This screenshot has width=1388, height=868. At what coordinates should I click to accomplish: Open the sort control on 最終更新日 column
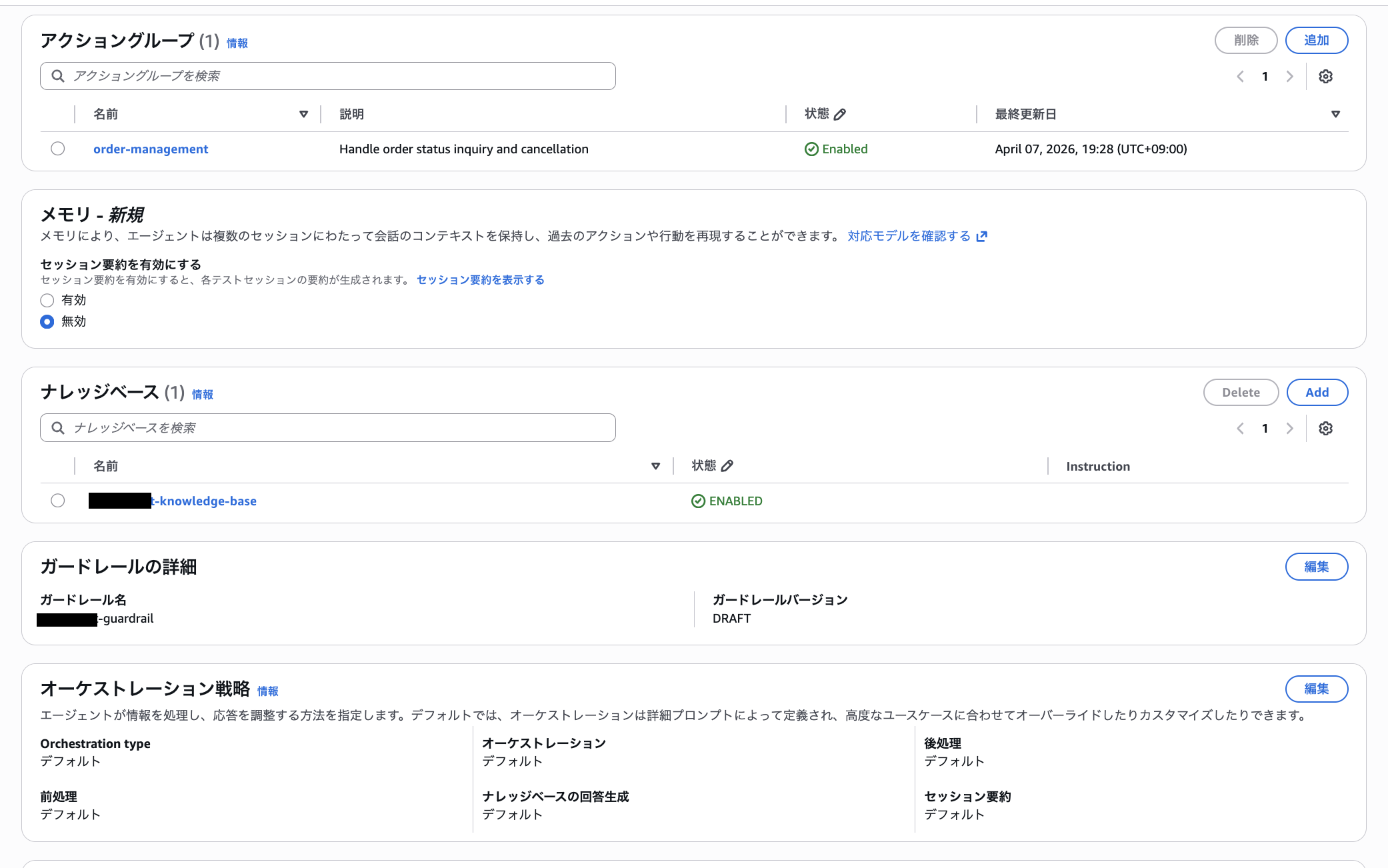coord(1336,114)
